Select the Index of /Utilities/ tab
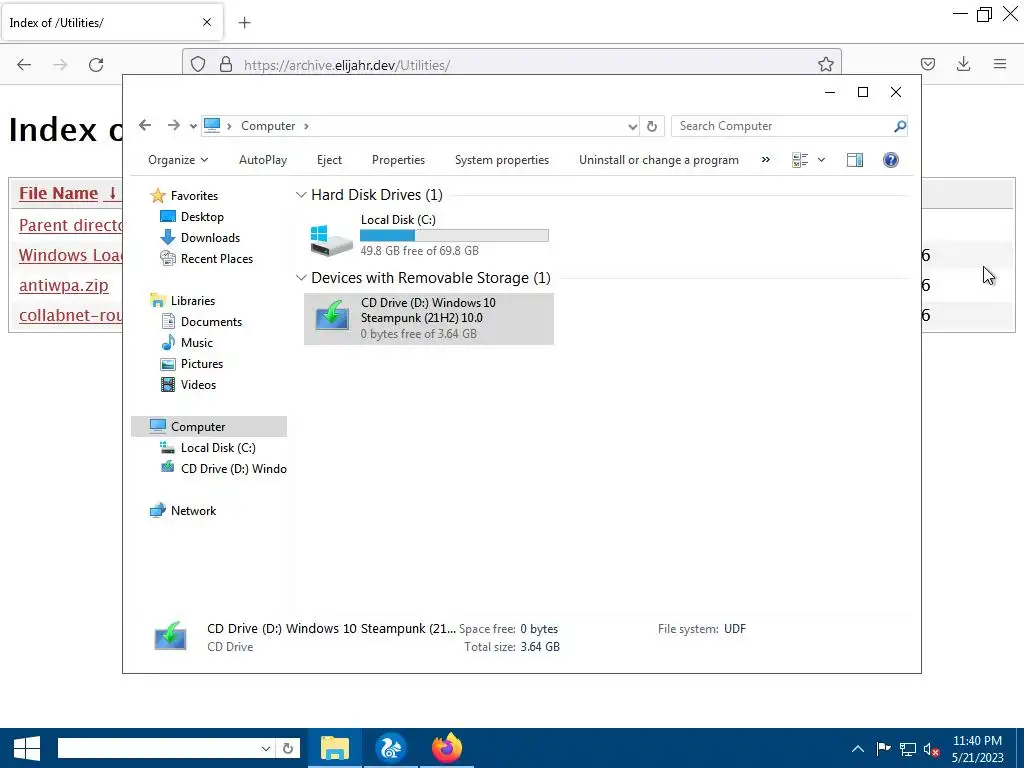This screenshot has height=768, width=1024. coord(112,23)
